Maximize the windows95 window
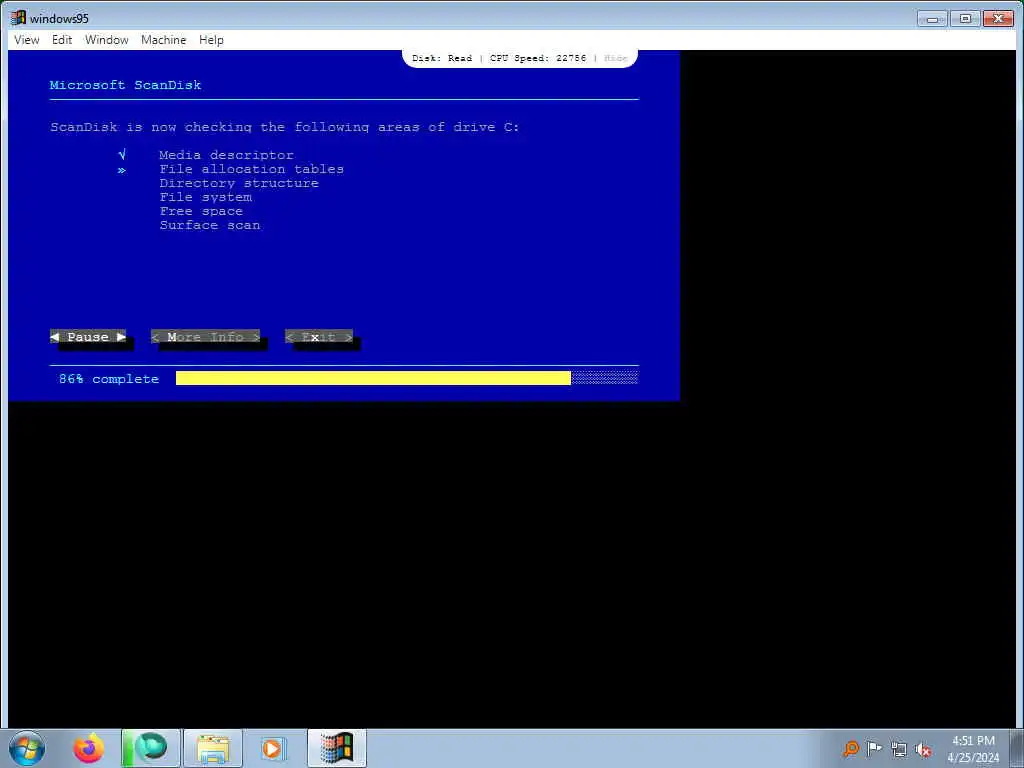The image size is (1024, 768). (965, 18)
